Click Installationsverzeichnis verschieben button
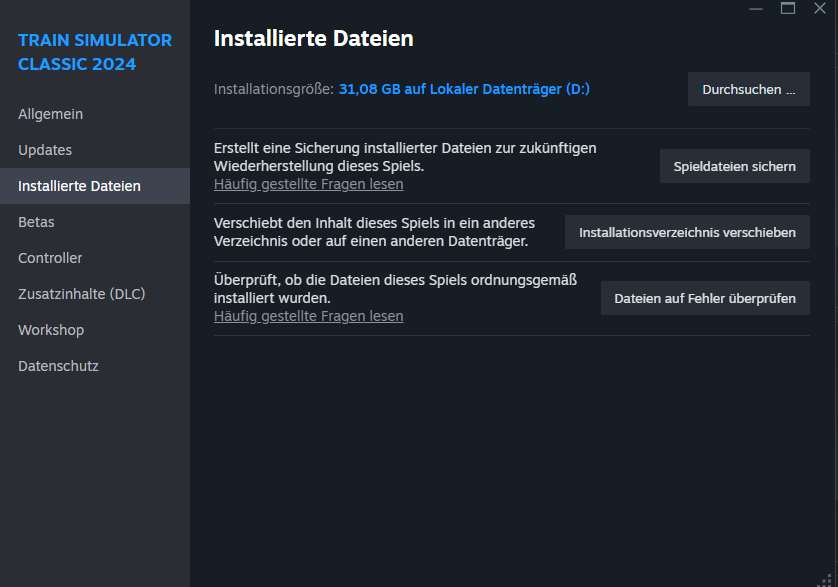This screenshot has height=587, width=838. click(x=687, y=233)
